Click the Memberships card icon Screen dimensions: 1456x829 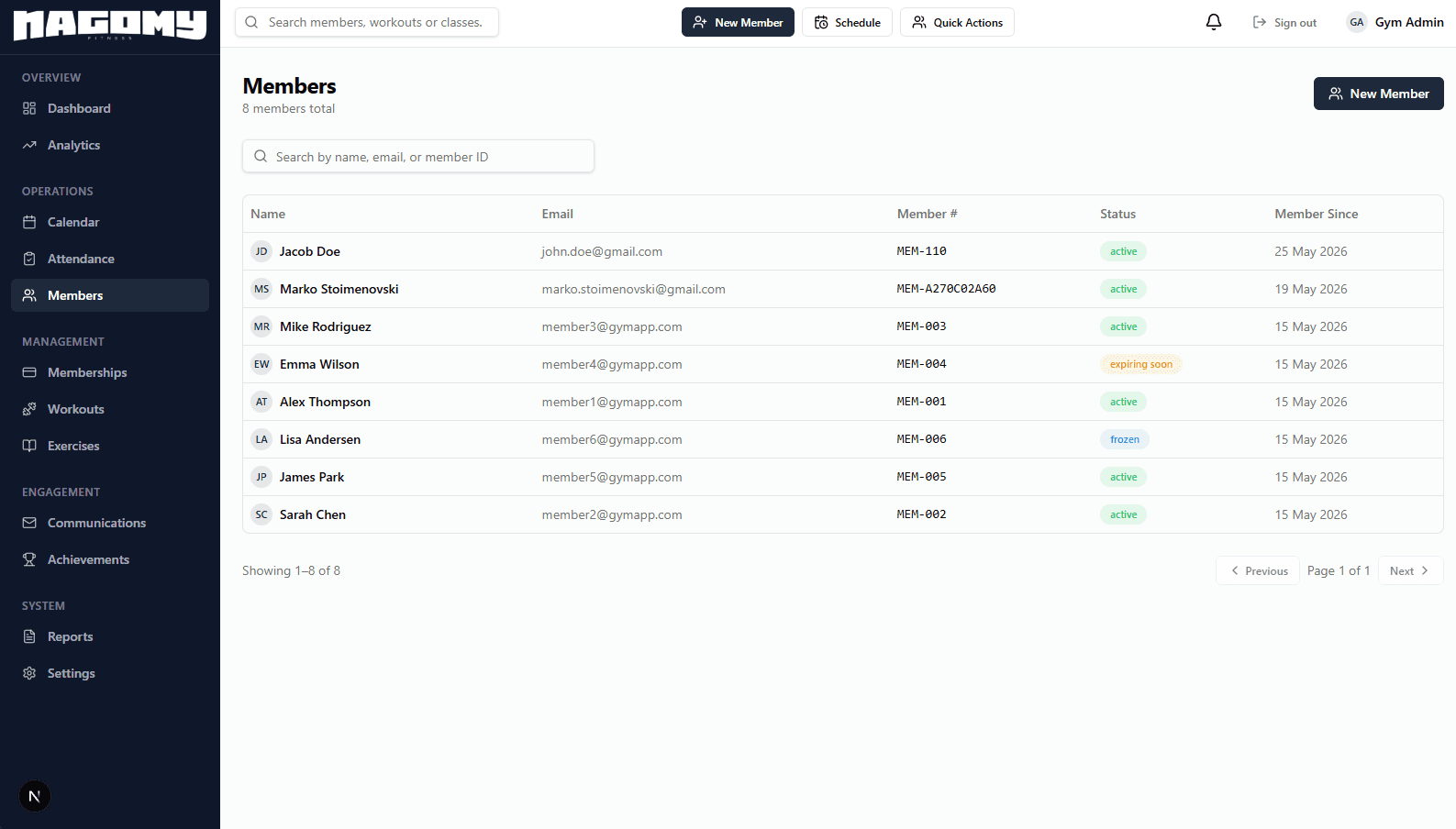pyautogui.click(x=29, y=372)
